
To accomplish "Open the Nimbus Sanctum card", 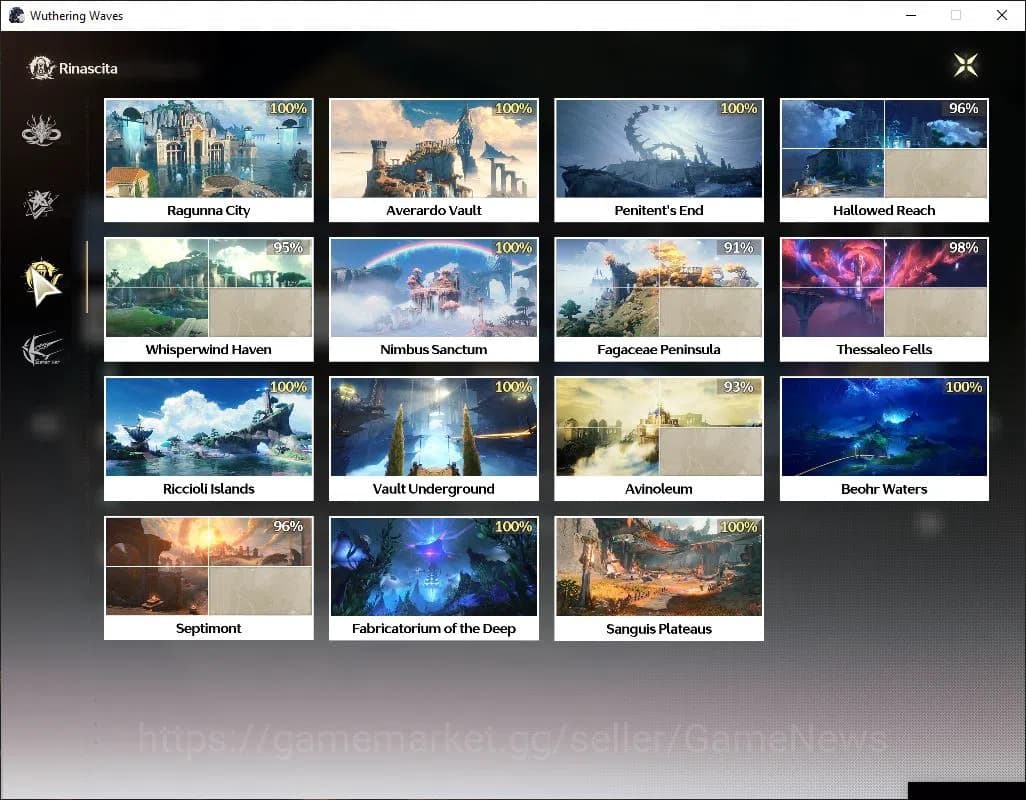I will (x=434, y=300).
